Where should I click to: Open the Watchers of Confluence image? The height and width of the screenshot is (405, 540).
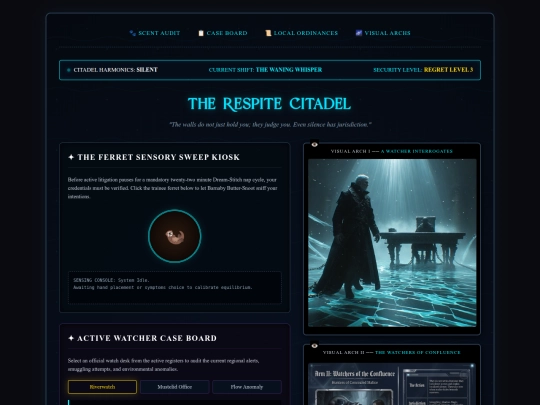[x=392, y=384]
